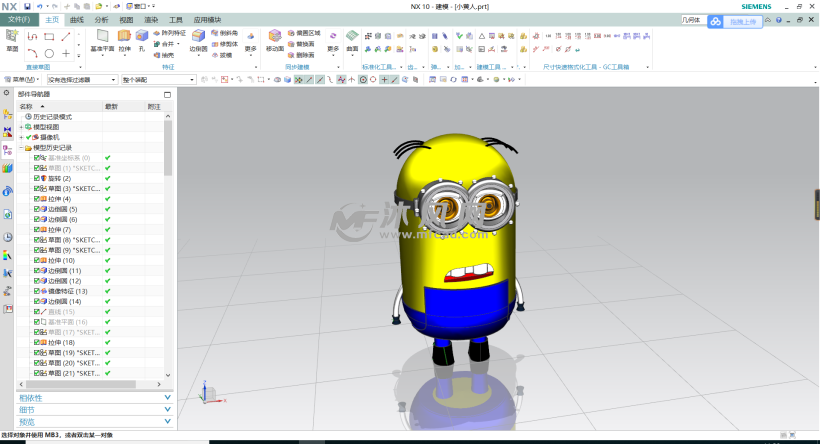Click the Undo arrow icon
Image resolution: width=820 pixels, height=444 pixels.
39,6
